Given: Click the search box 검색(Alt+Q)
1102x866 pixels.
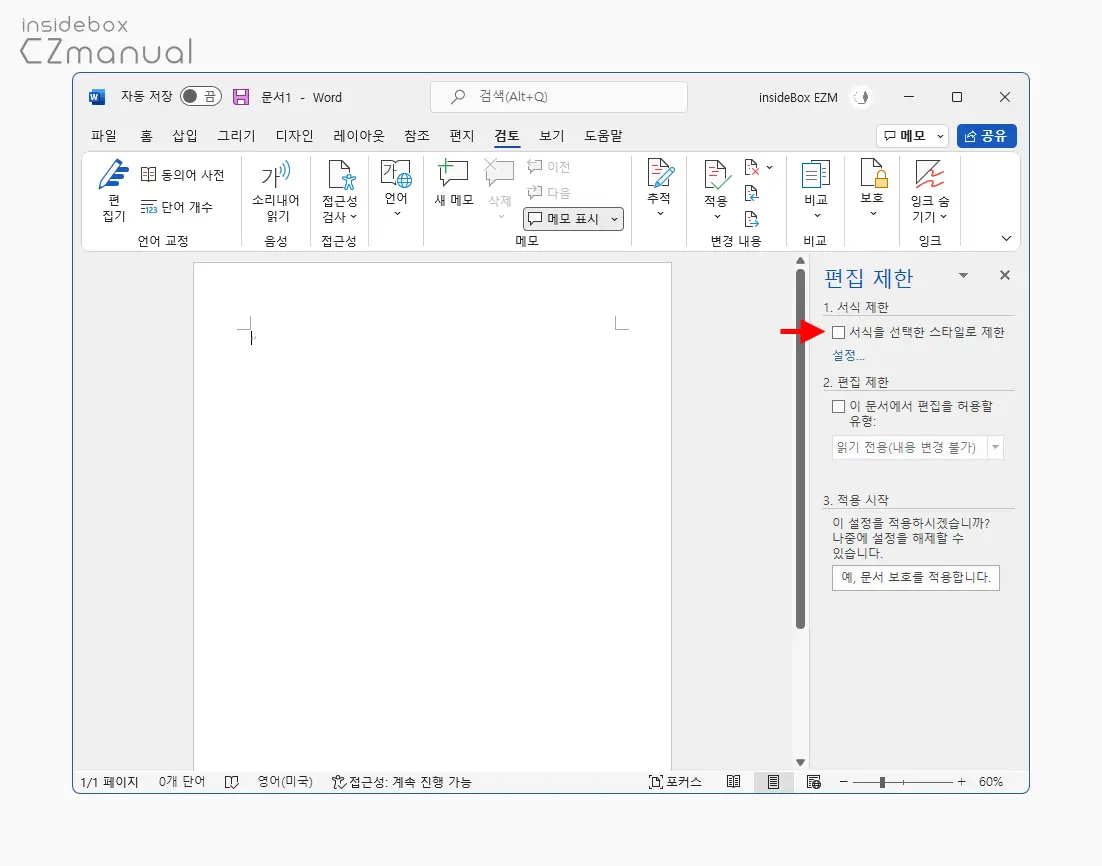Looking at the screenshot, I should [559, 97].
